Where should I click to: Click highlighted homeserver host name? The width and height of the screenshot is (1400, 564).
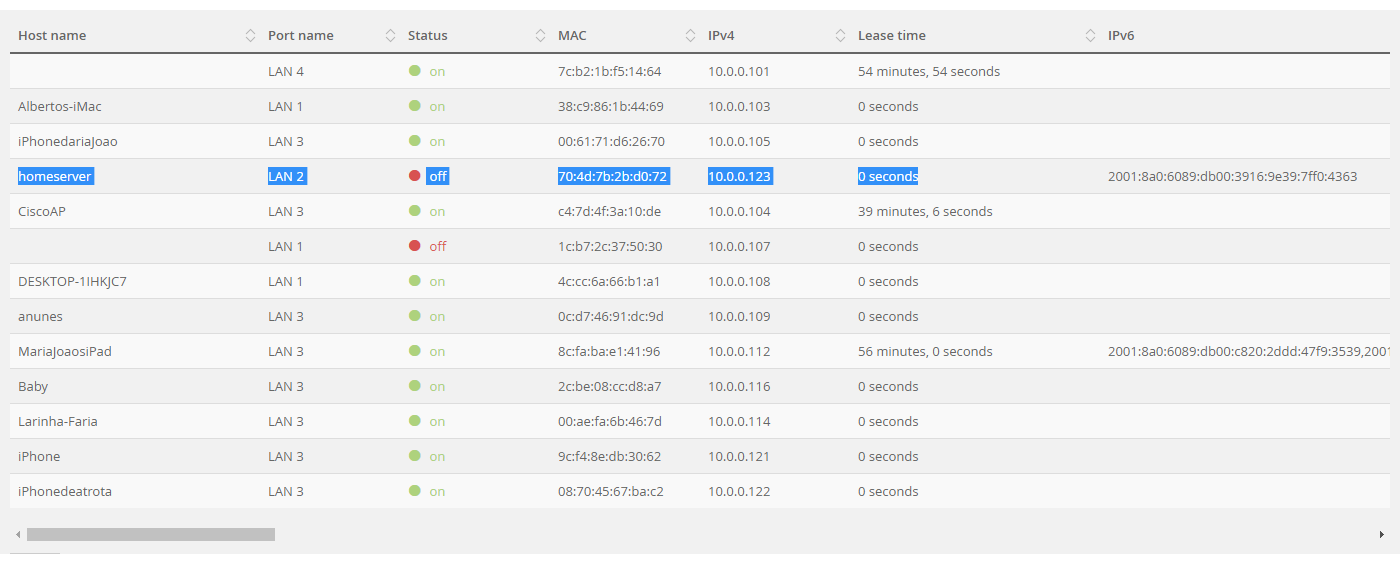[55, 176]
